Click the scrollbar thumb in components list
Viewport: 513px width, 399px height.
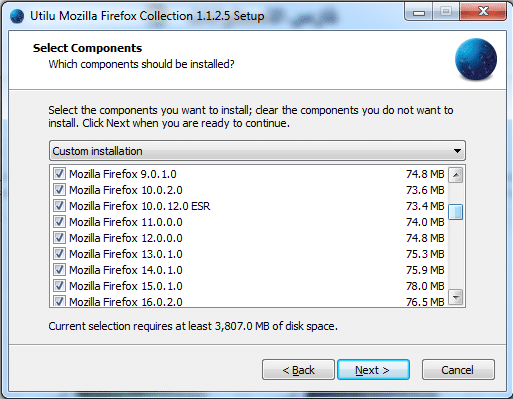456,212
